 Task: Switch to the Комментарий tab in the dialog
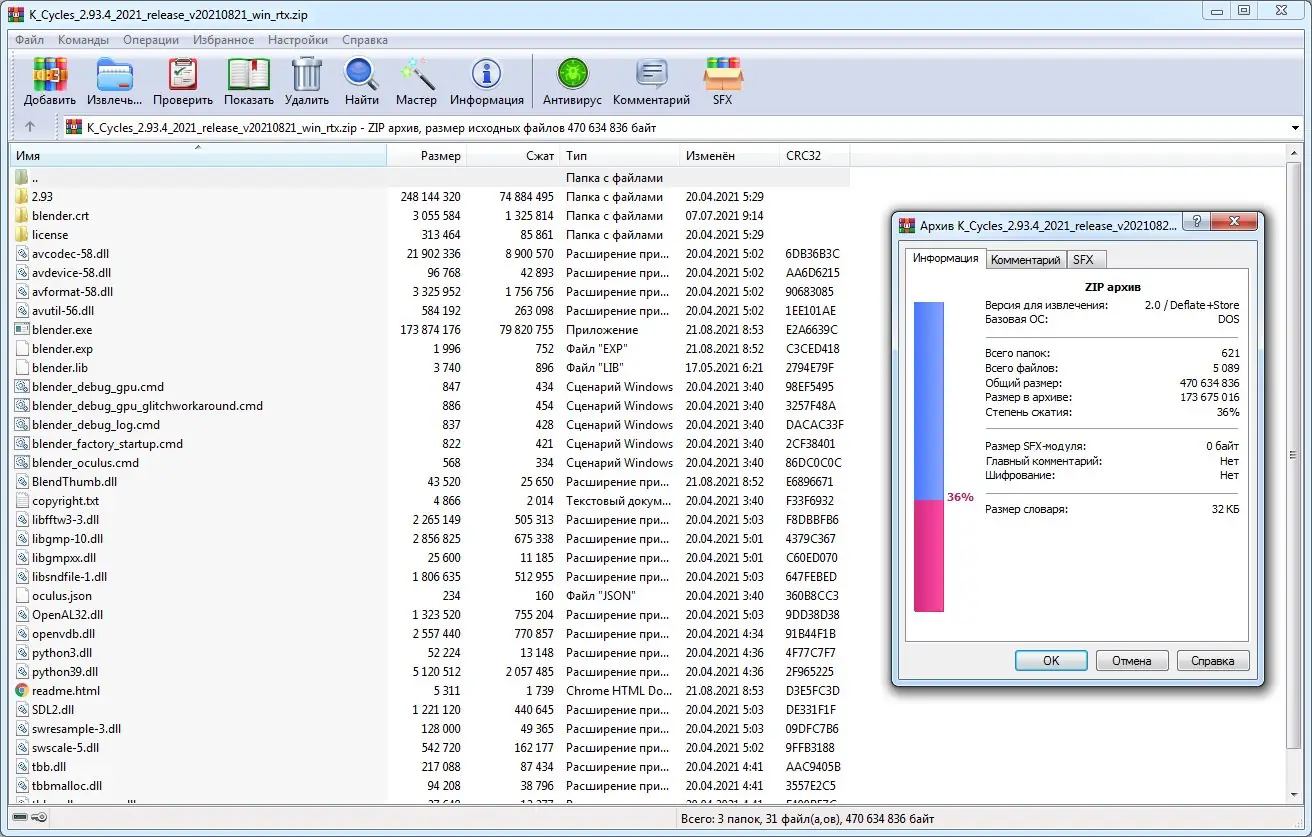1025,260
